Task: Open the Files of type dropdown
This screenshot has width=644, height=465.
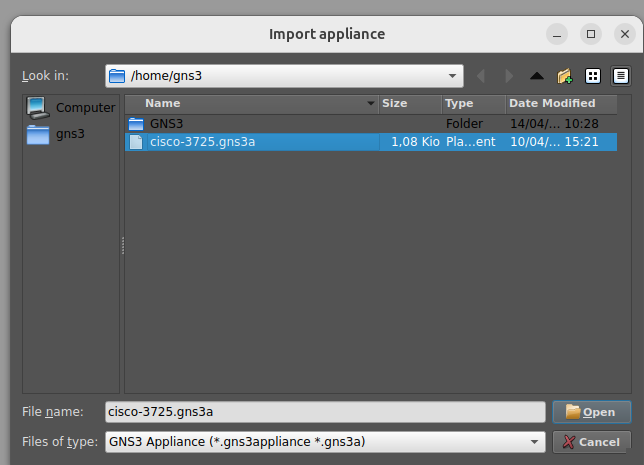Action: pos(325,442)
